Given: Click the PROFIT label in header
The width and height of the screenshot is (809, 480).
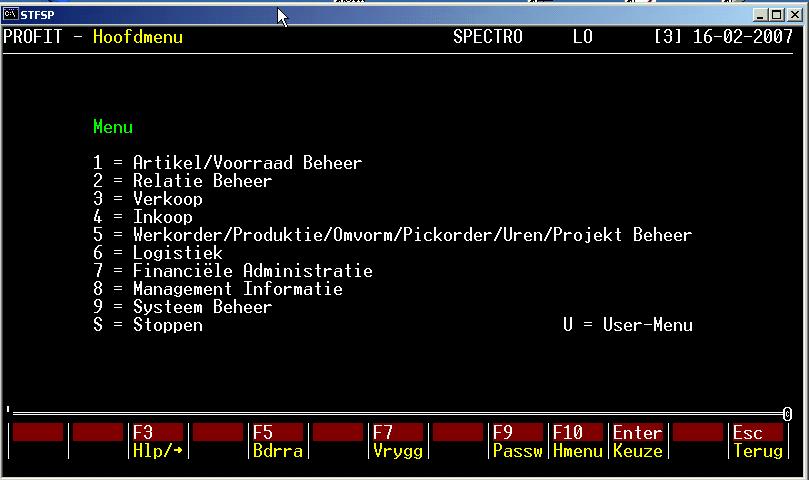Looking at the screenshot, I should tap(33, 37).
